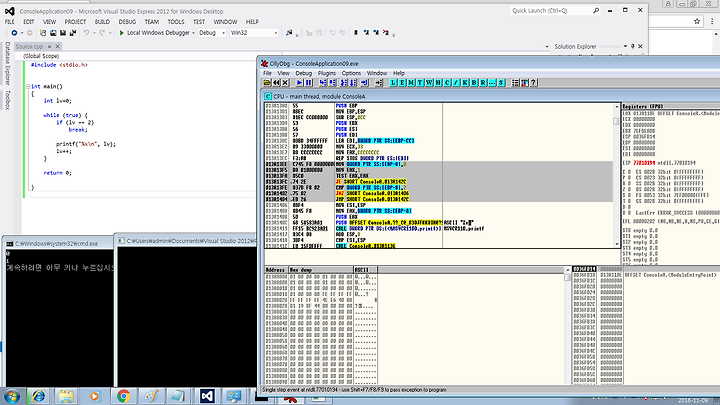Open Internet Explorer from the taskbar
This screenshot has height=405, width=720.
pos(39,396)
